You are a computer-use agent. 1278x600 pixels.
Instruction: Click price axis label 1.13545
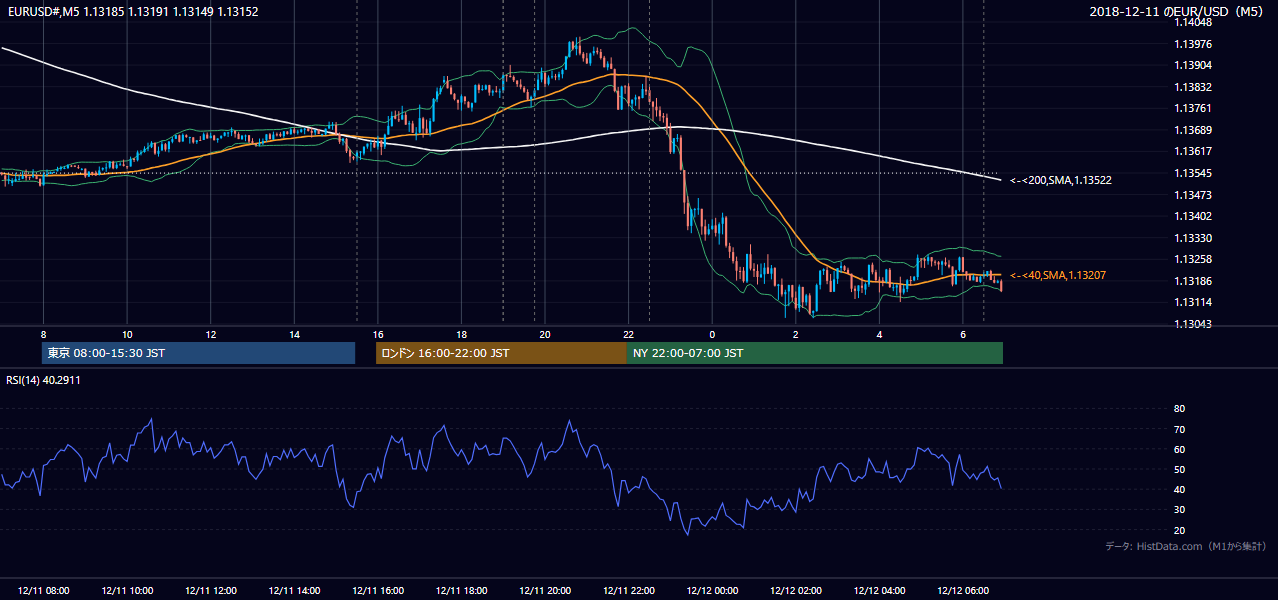1193,173
